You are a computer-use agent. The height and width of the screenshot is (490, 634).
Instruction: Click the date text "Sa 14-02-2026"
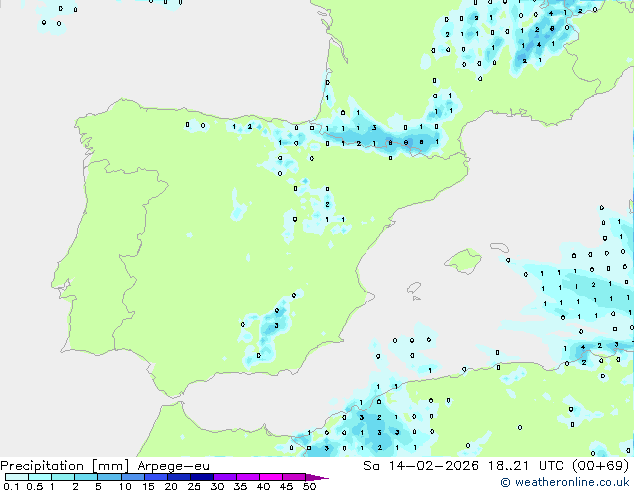click(421, 466)
